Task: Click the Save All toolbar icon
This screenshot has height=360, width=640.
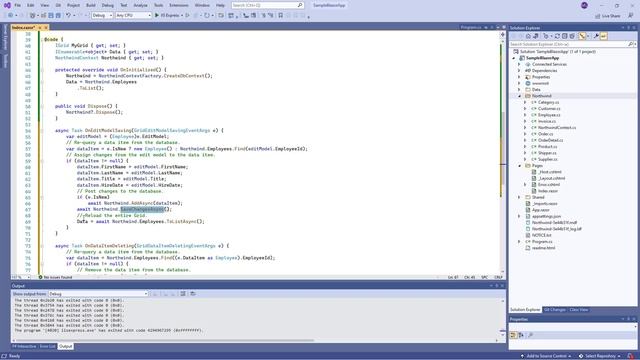Action: coord(58,15)
